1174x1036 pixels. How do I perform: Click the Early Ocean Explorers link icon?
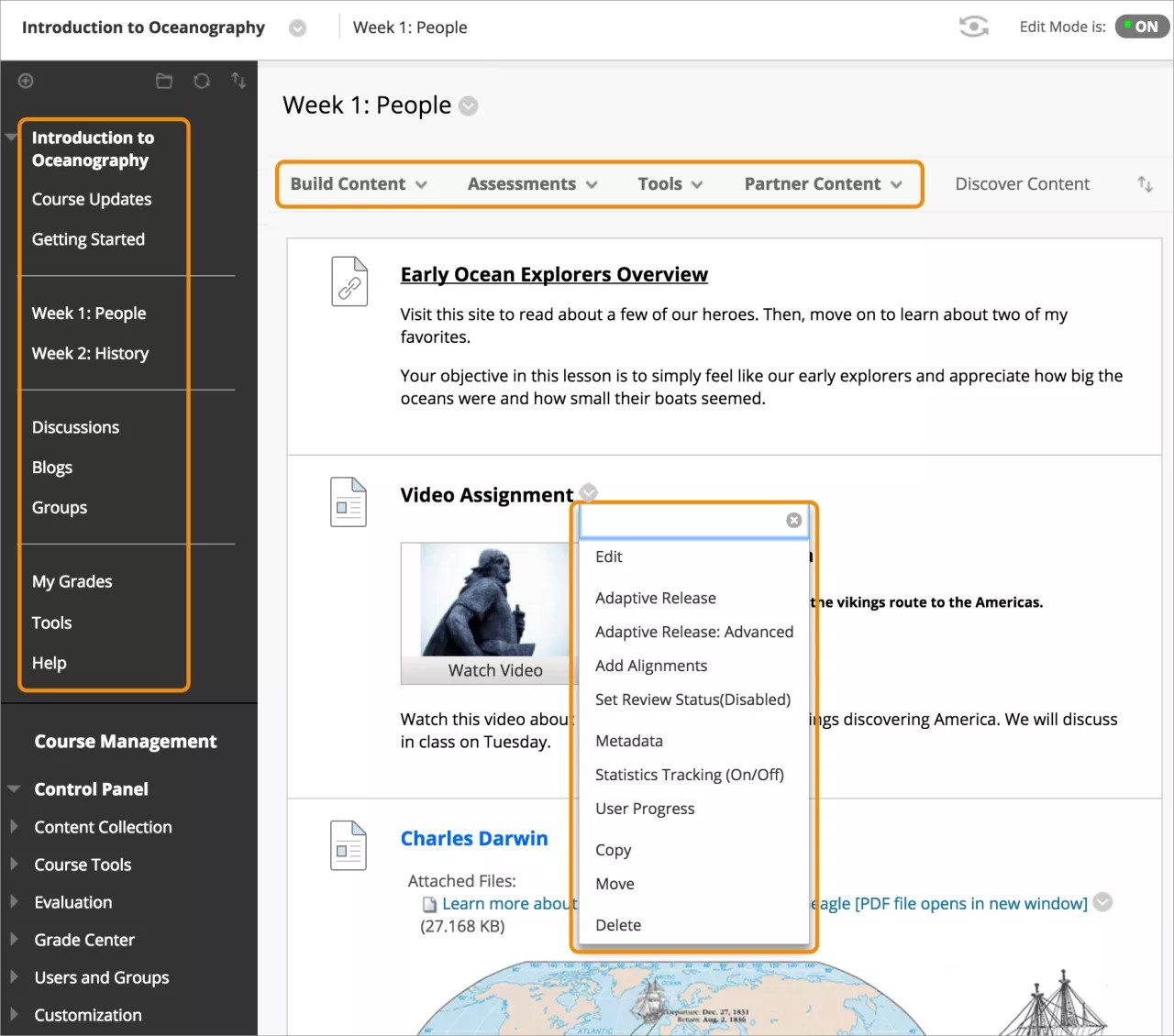349,281
